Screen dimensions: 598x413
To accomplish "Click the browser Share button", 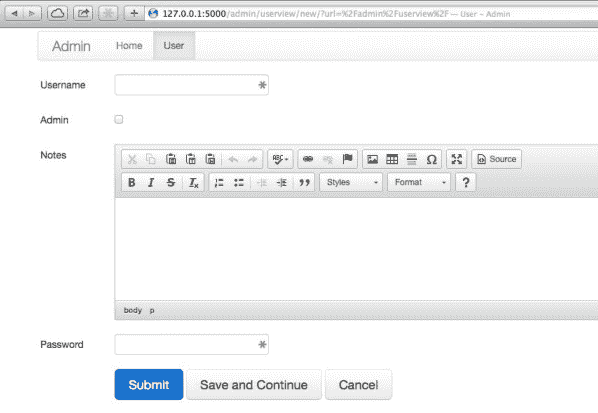I will [83, 14].
